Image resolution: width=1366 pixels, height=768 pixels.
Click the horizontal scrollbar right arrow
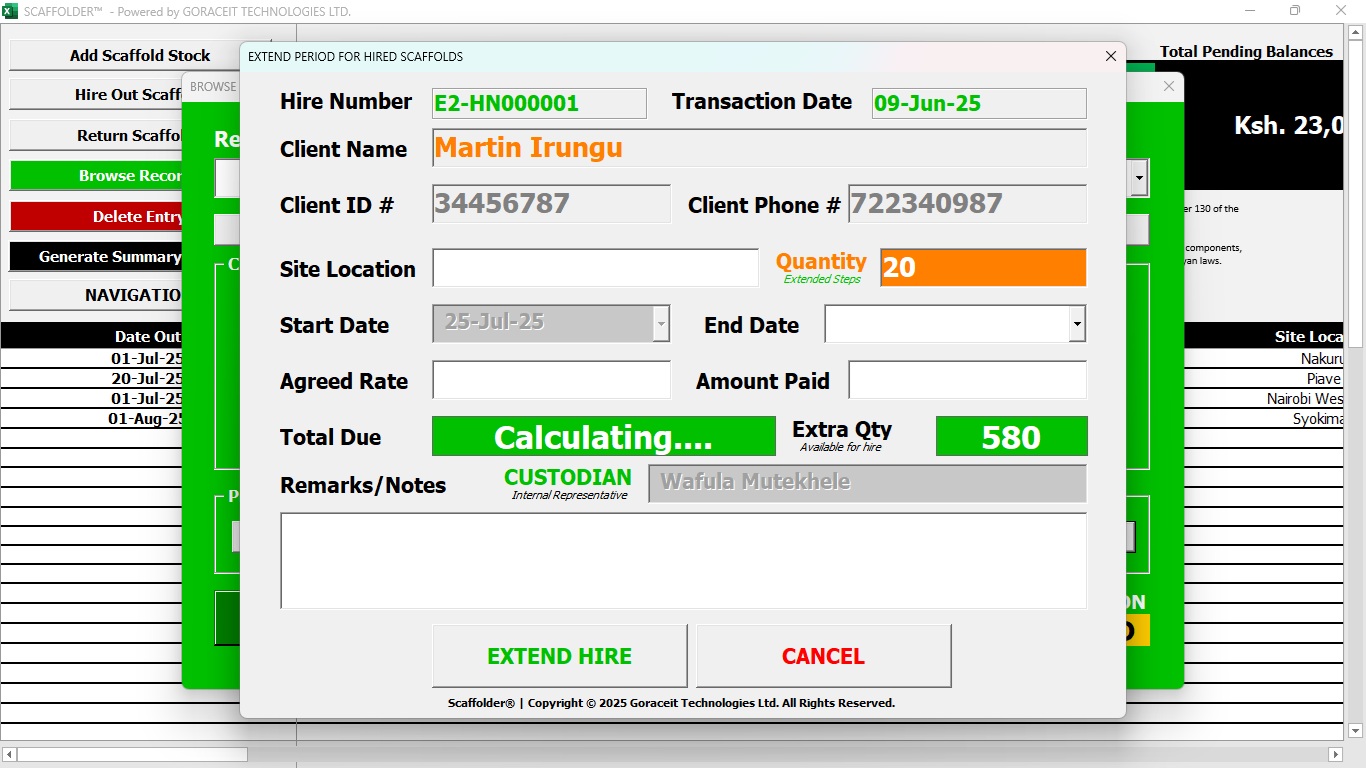point(1335,754)
